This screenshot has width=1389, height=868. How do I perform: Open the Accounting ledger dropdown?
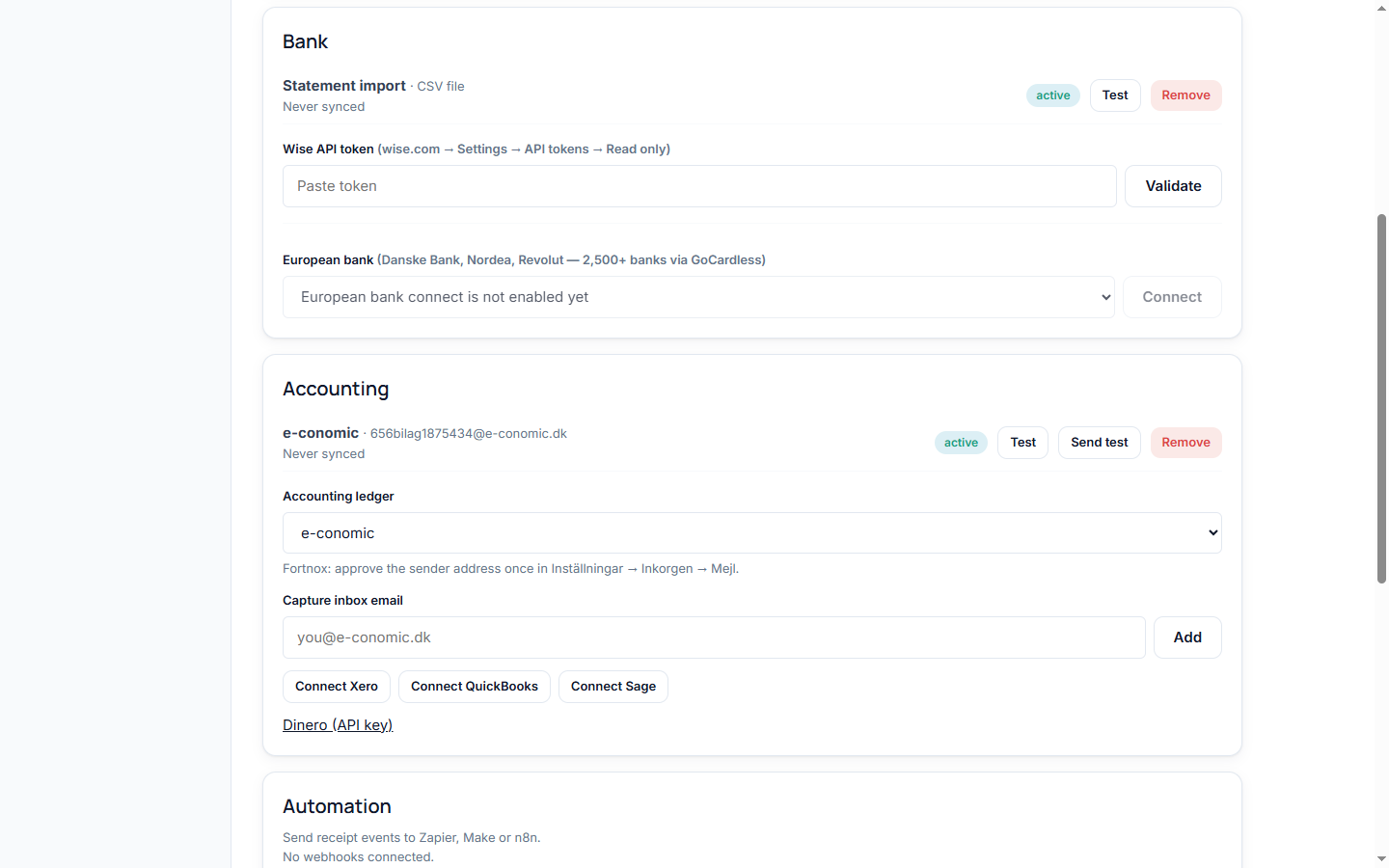pos(752,533)
